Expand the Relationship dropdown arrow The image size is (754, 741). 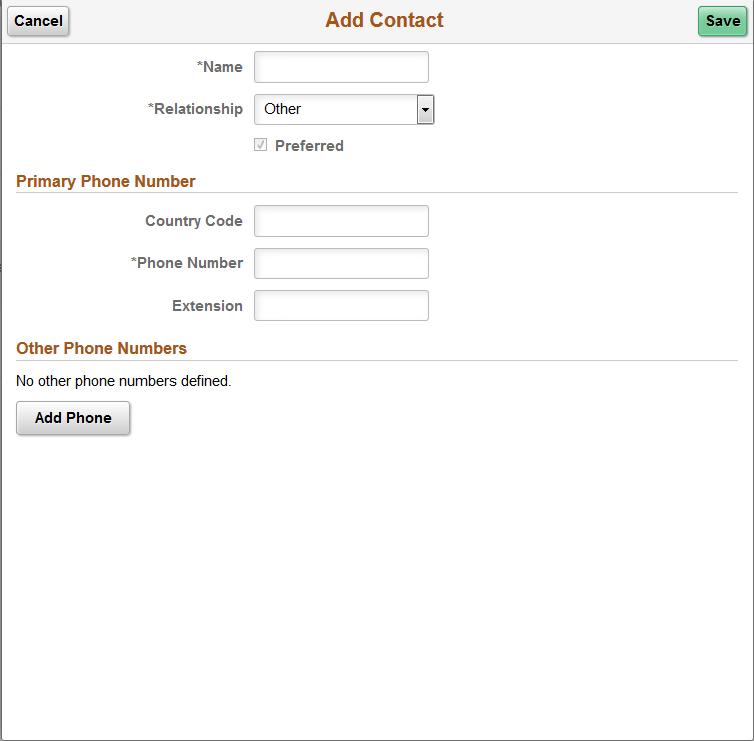click(x=425, y=110)
